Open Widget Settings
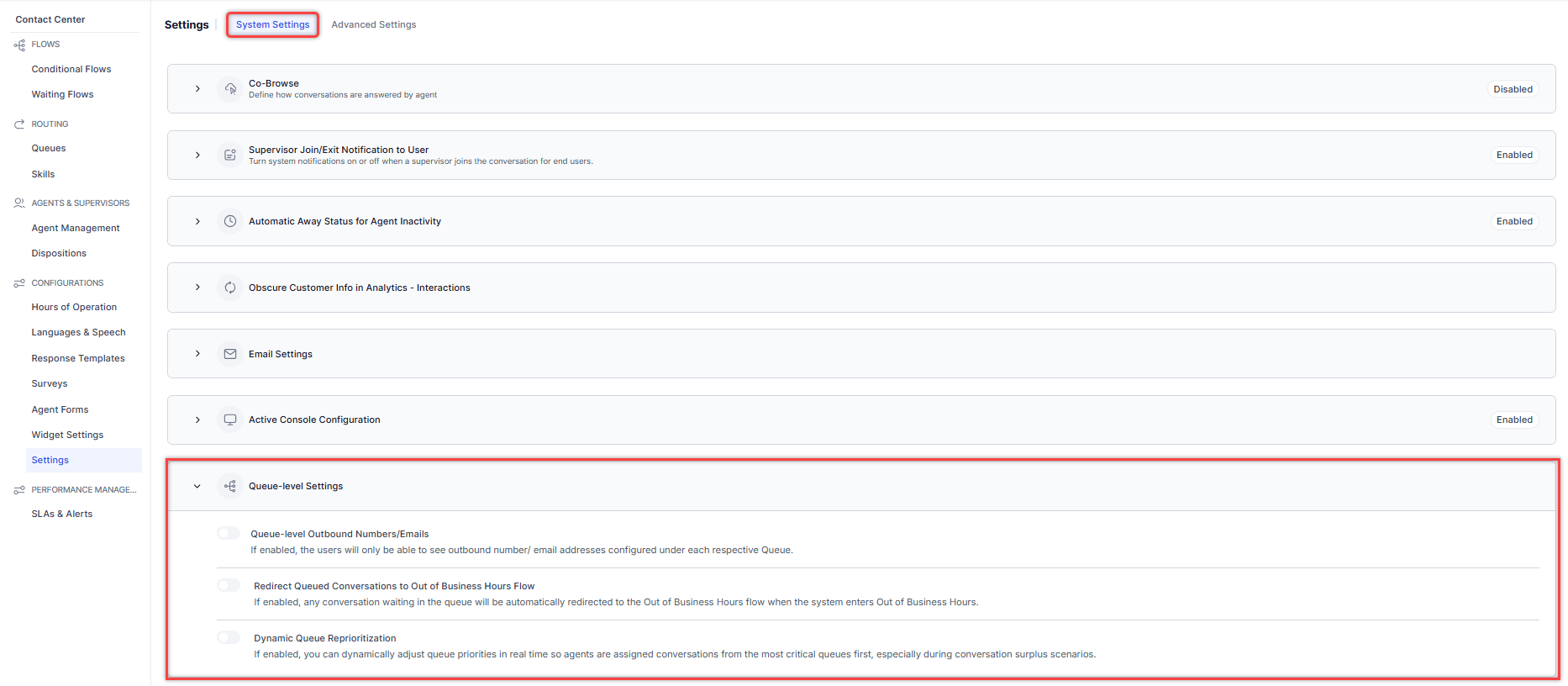Viewport: 1568px width, 686px height. pyautogui.click(x=67, y=435)
